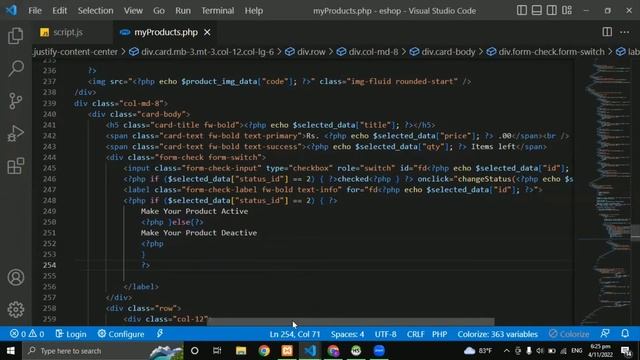
Task: Split the editor right
Action: (607, 32)
